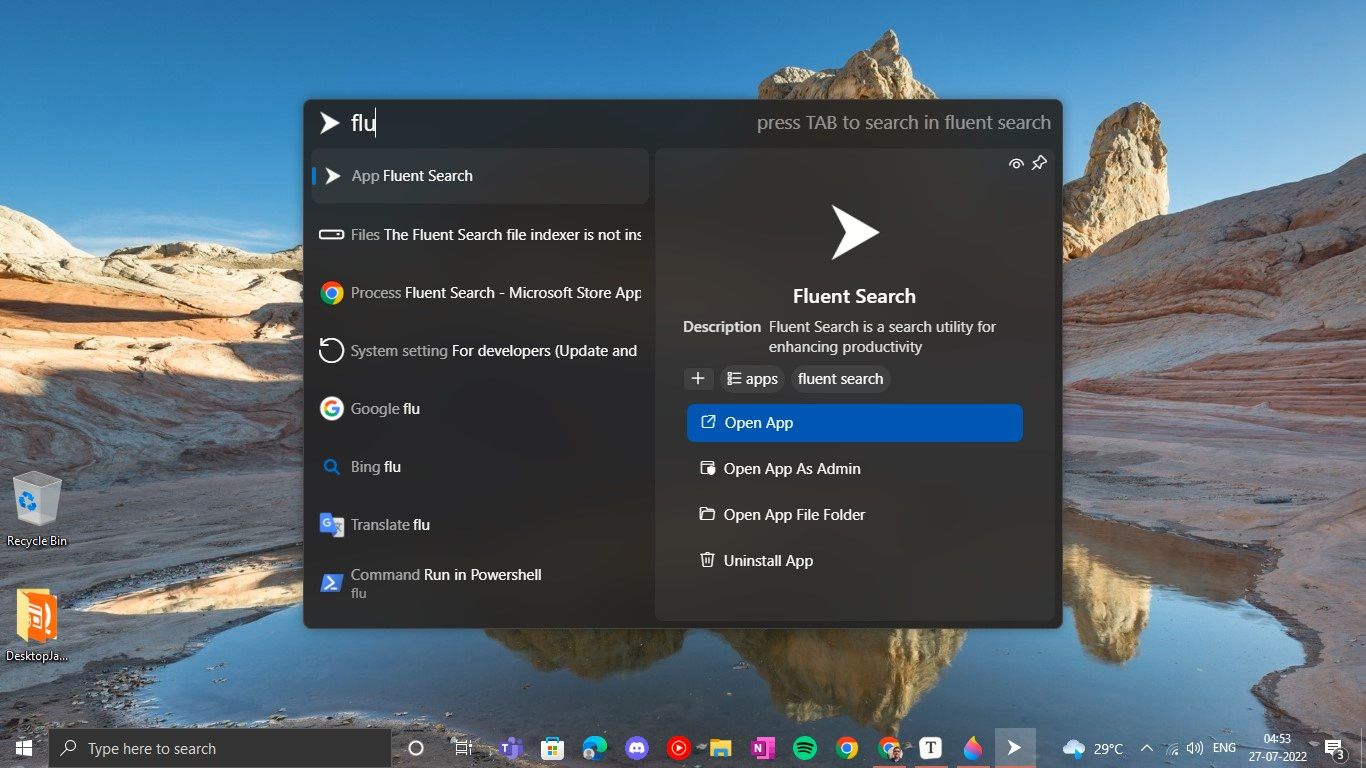Click the large Fluent Search logo in preview

click(854, 233)
